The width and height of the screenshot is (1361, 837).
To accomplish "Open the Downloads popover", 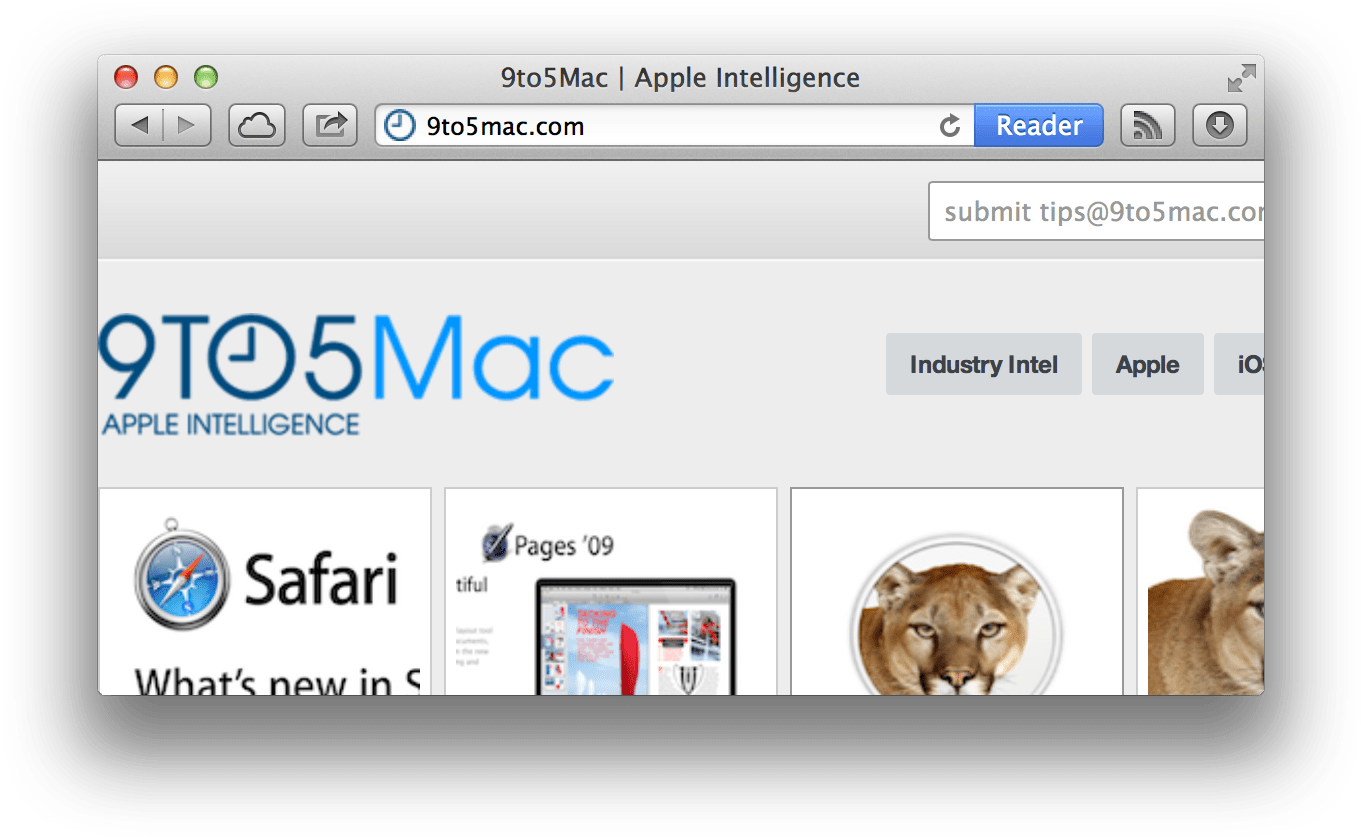I will (1219, 125).
